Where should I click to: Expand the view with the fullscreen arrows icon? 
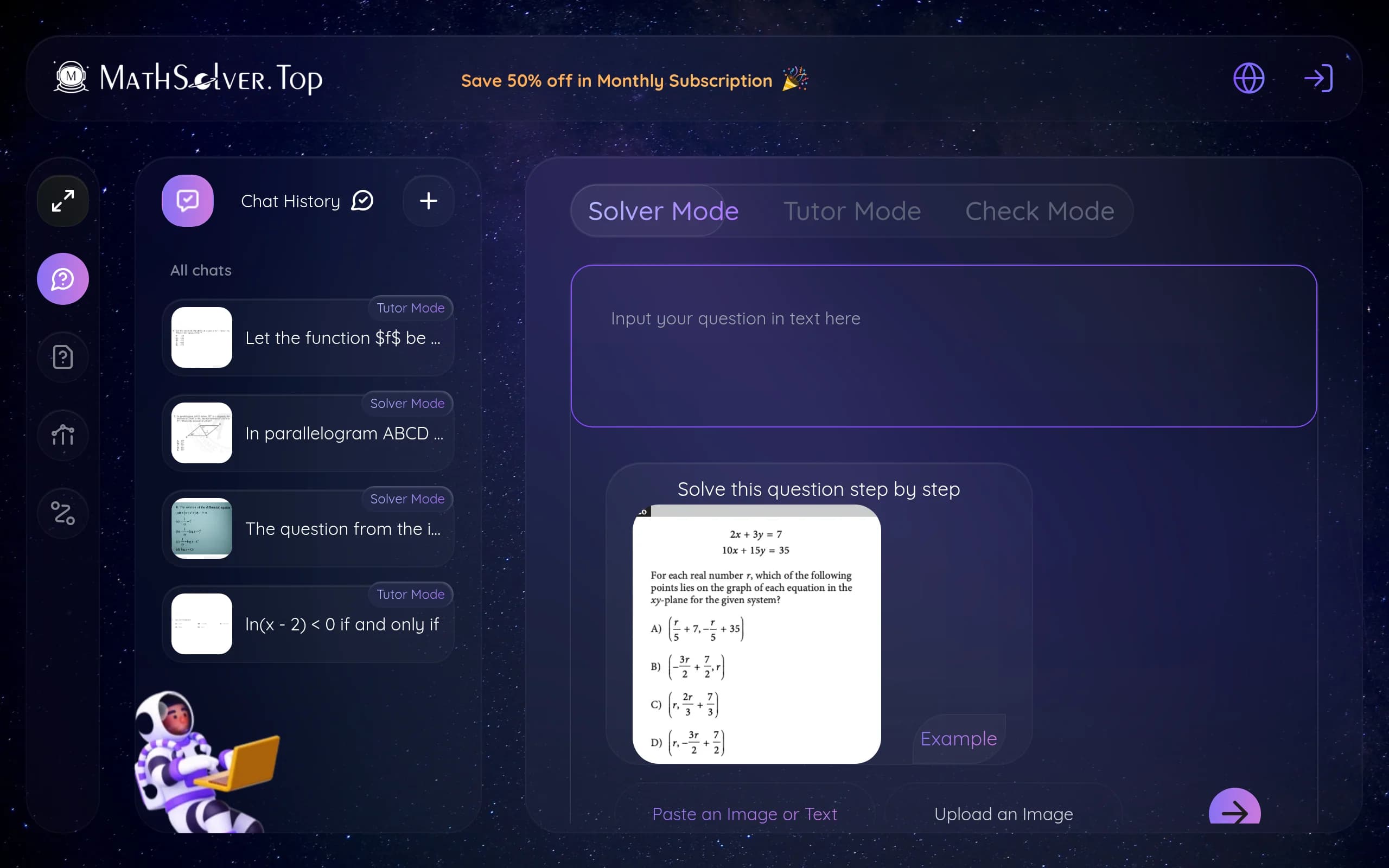pyautogui.click(x=62, y=201)
